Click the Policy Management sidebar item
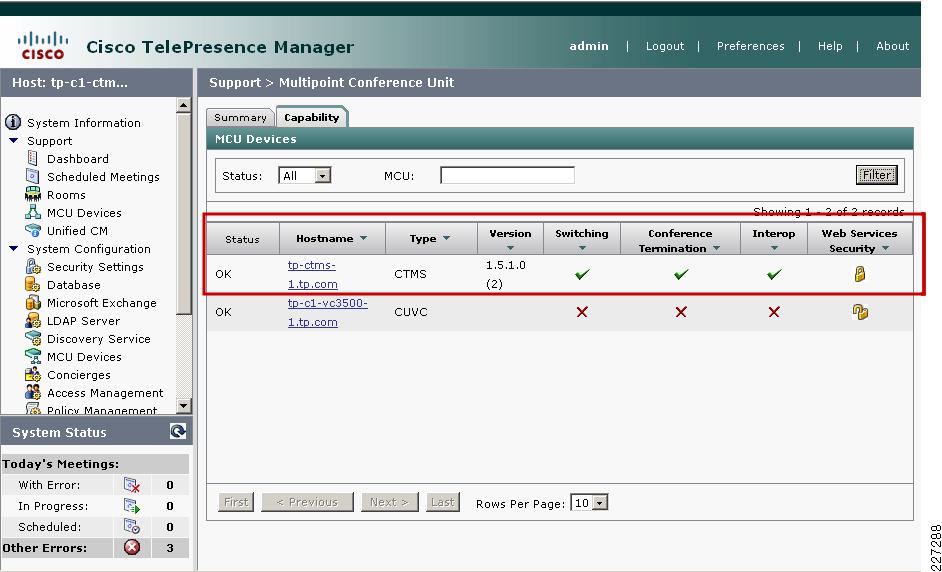Screen dimensions: 942x572 click(x=102, y=410)
